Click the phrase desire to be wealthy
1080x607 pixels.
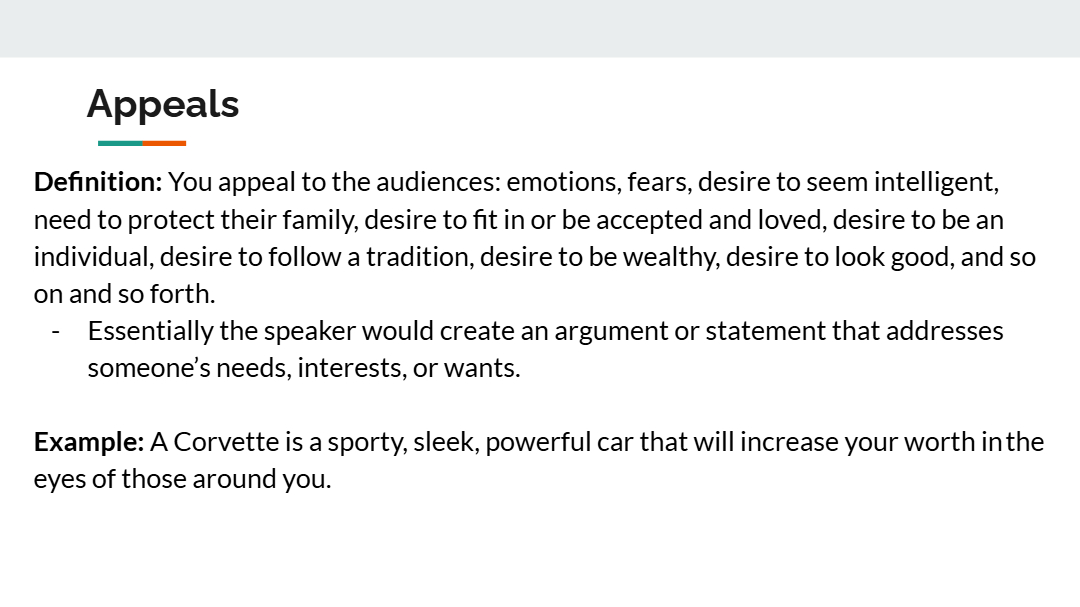(x=600, y=257)
